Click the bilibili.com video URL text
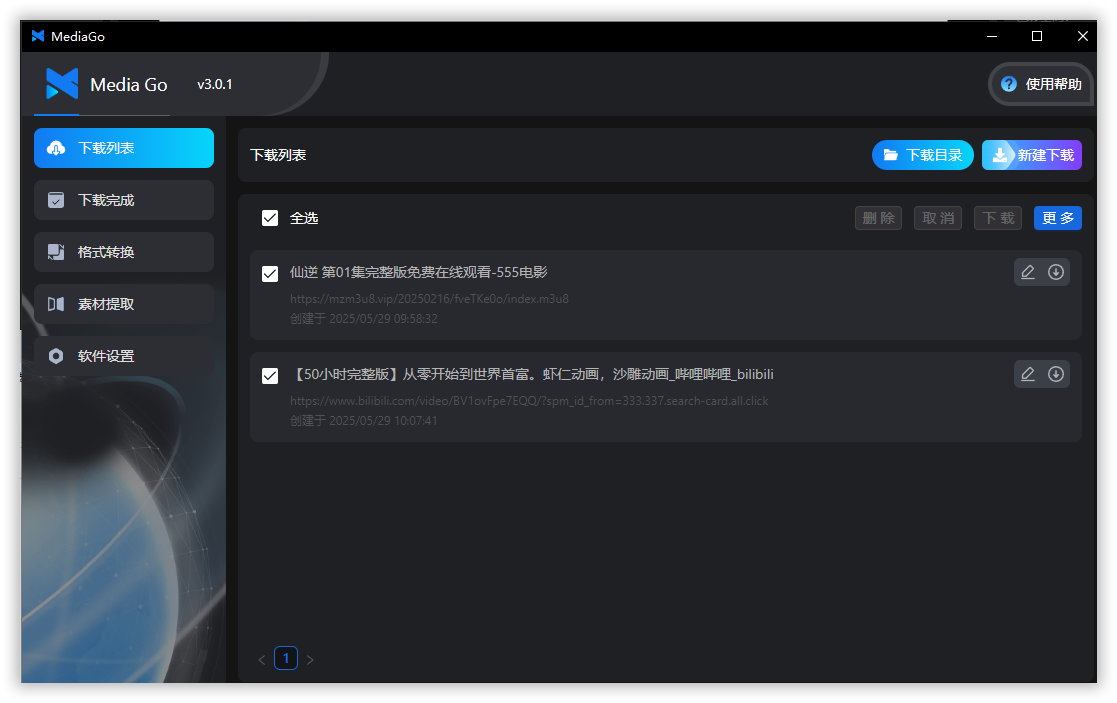Screen dimensions: 1117x703 pos(529,401)
